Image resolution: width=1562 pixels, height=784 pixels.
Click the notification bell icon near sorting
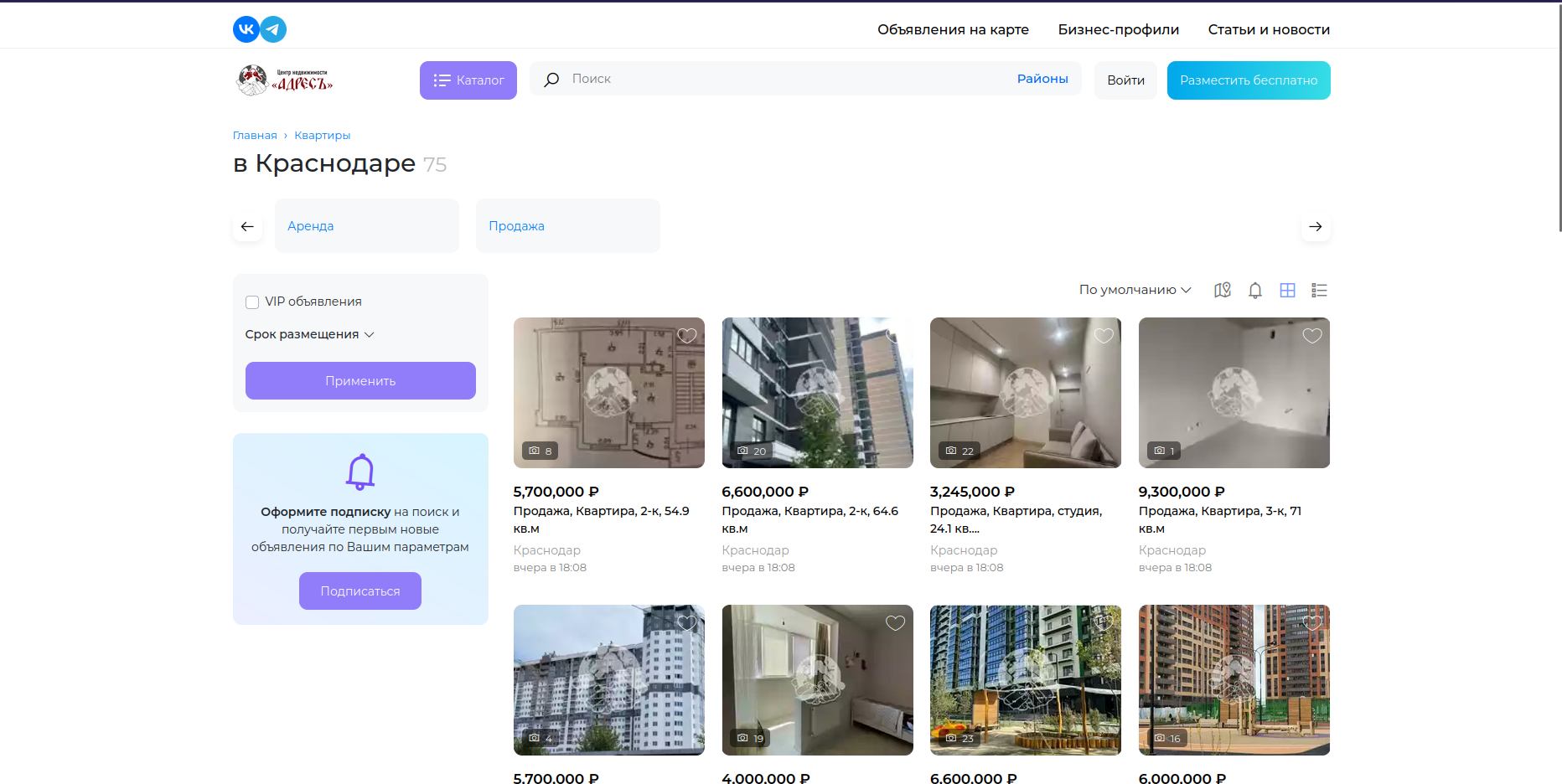pyautogui.click(x=1254, y=290)
